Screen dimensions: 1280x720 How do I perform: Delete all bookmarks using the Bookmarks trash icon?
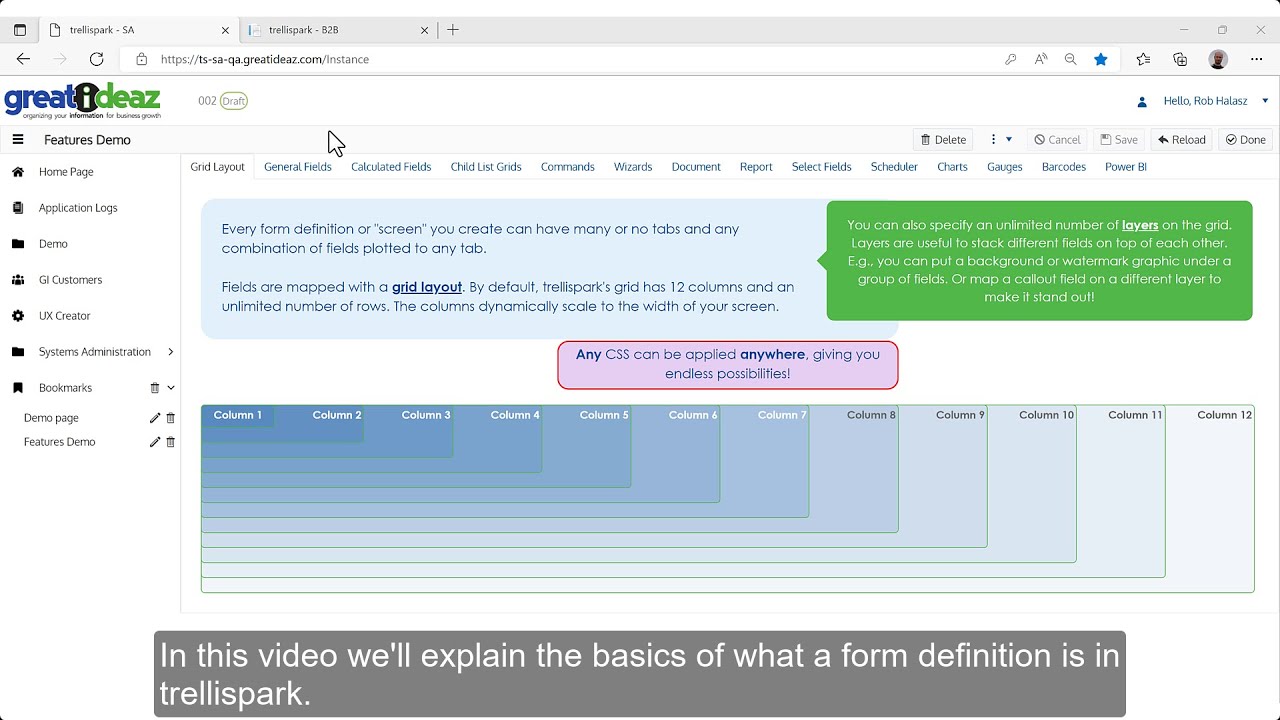(155, 388)
